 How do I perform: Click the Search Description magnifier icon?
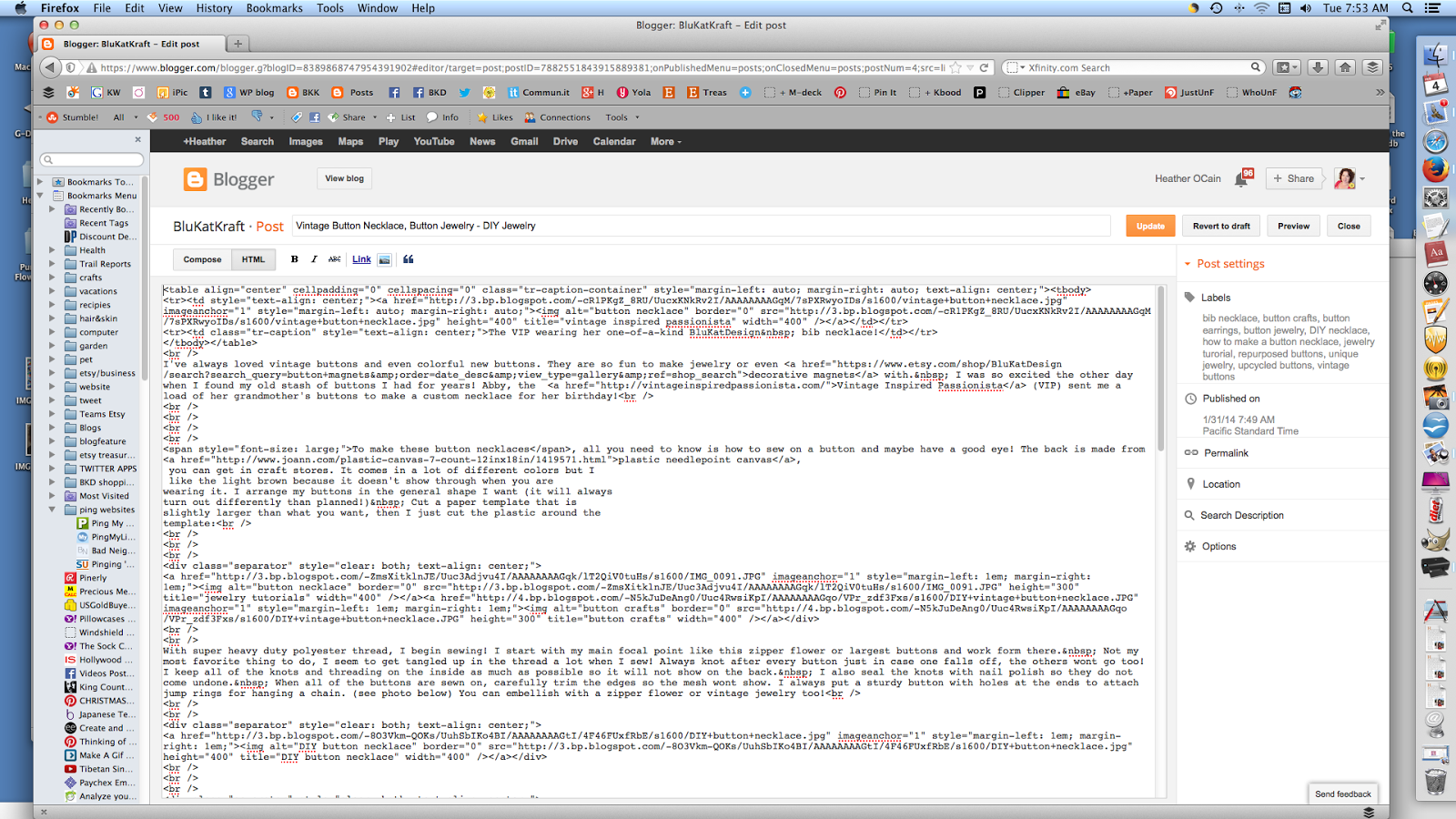tap(1189, 515)
